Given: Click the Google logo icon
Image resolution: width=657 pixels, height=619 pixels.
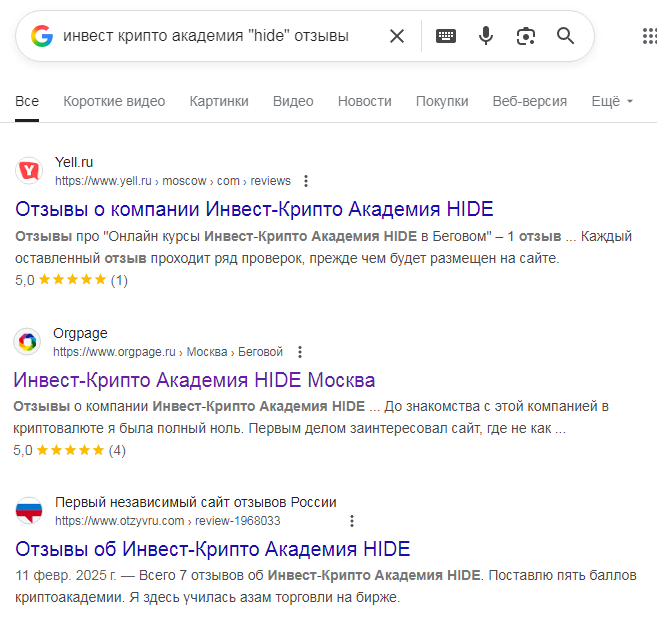Looking at the screenshot, I should [41, 36].
